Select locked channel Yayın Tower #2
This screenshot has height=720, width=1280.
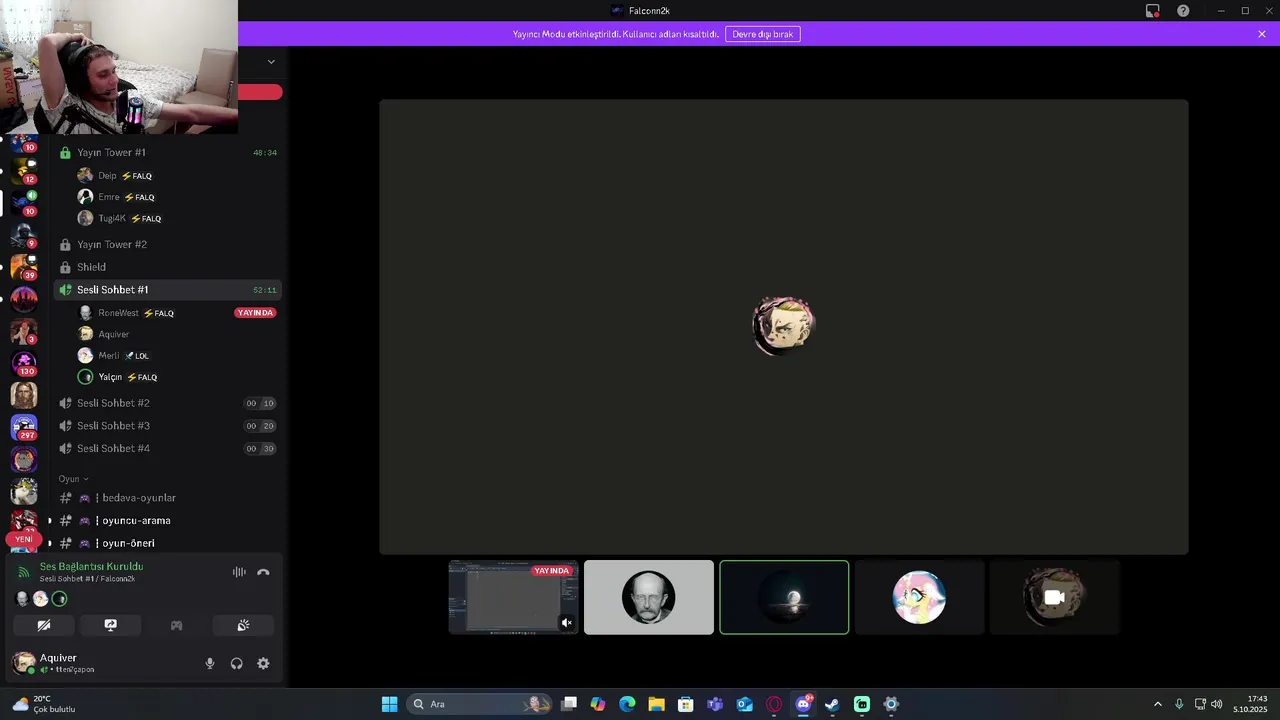[166, 244]
